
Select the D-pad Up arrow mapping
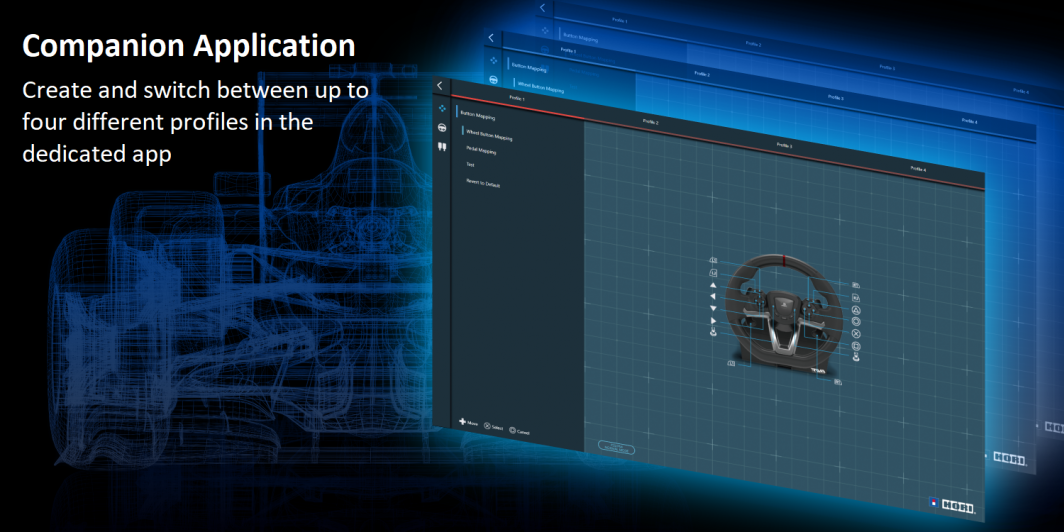click(713, 285)
